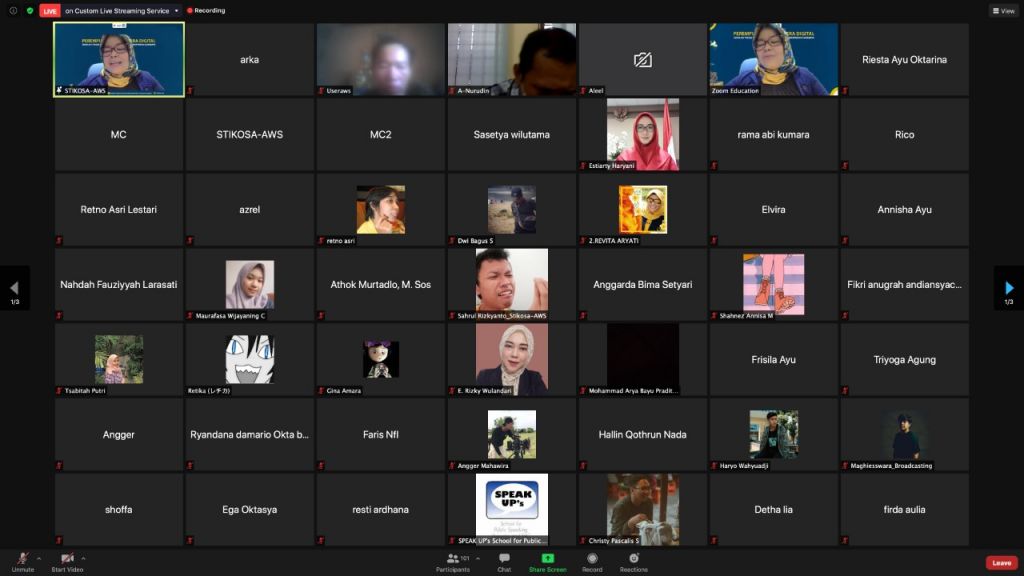Select the SPEAK UP's School participant tile
The width and height of the screenshot is (1024, 576).
click(511, 509)
